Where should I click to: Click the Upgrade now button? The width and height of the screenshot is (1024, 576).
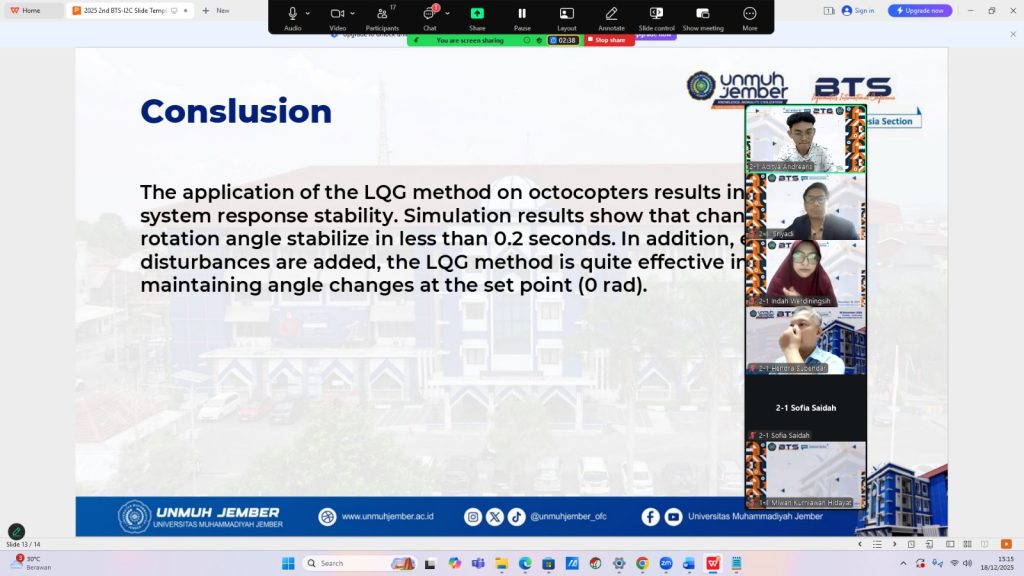[920, 10]
